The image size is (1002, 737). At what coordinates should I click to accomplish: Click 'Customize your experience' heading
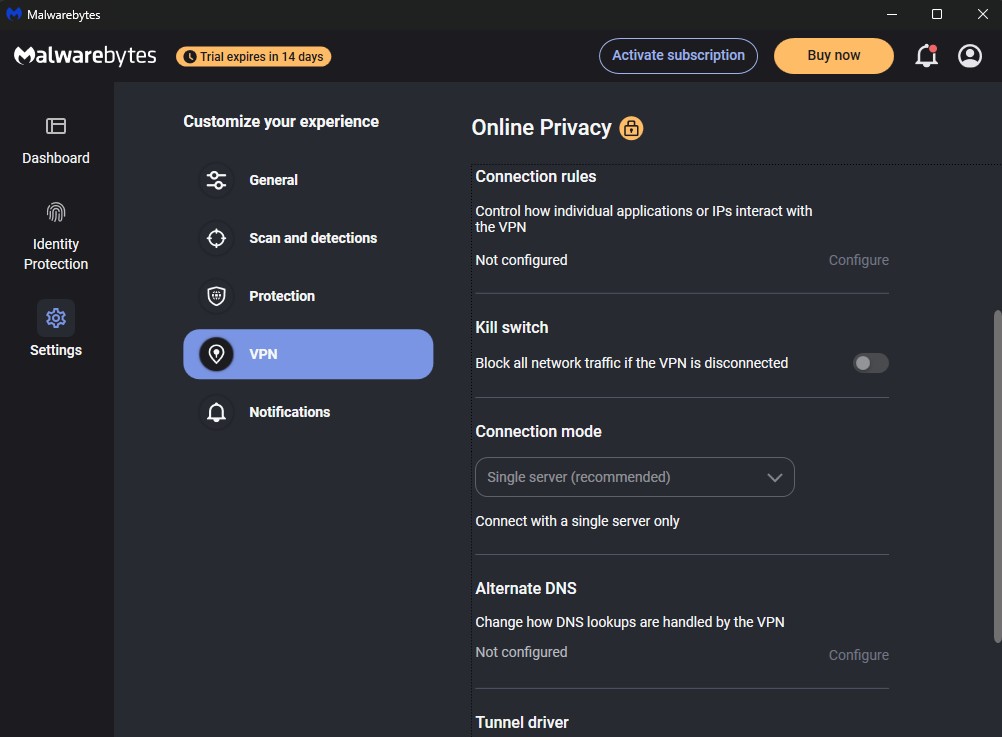(281, 121)
